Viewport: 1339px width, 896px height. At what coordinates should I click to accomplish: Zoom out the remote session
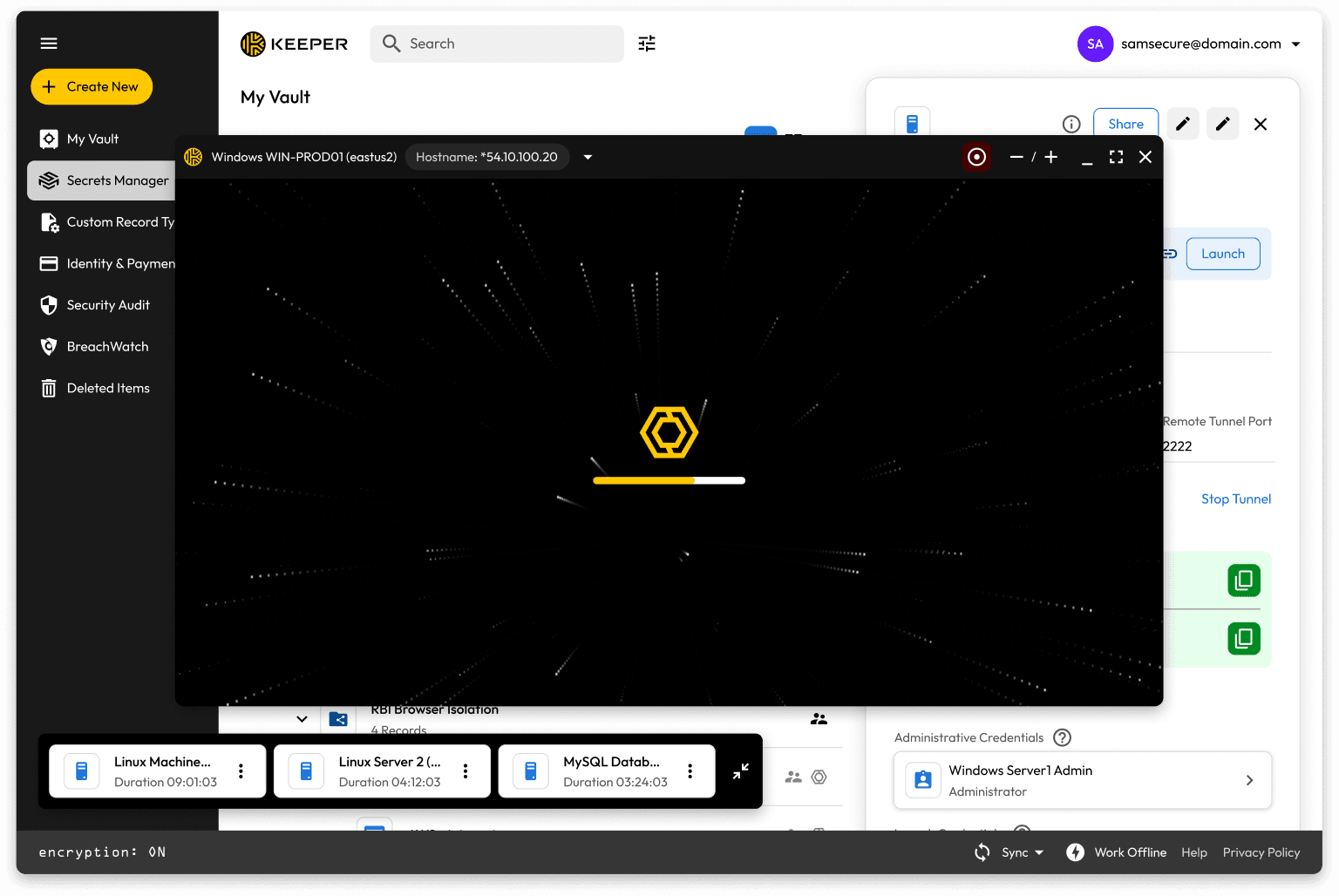click(1016, 157)
